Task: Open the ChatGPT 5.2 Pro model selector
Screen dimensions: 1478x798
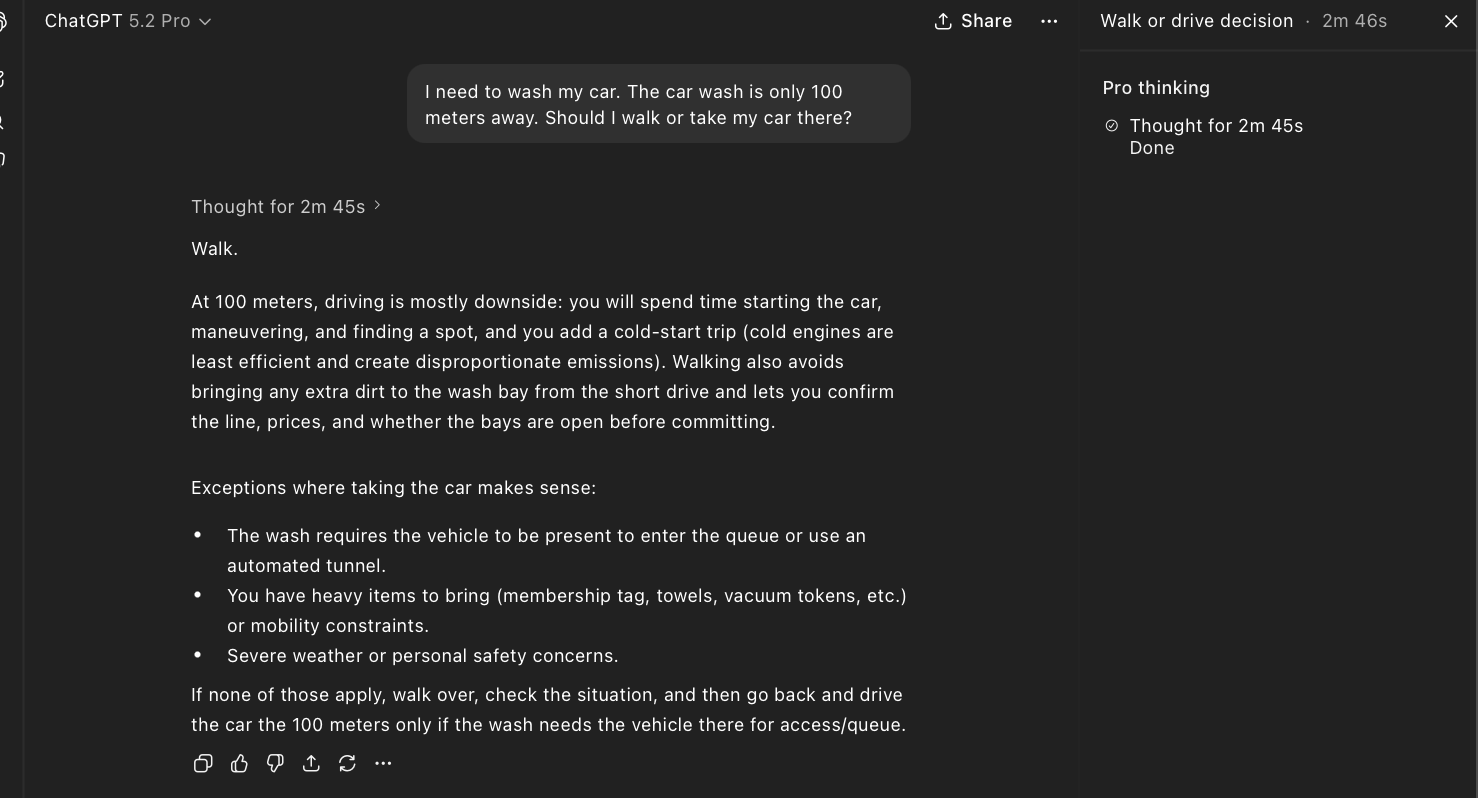Action: 128,20
